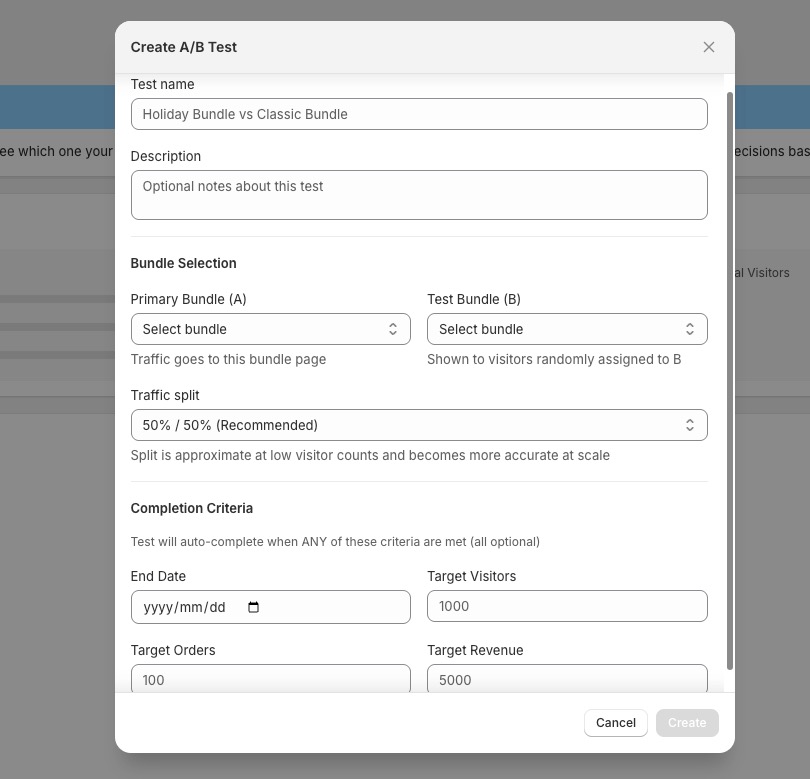Screen dimensions: 810x779
Task: Click into the Description notes textarea
Action: tap(419, 195)
